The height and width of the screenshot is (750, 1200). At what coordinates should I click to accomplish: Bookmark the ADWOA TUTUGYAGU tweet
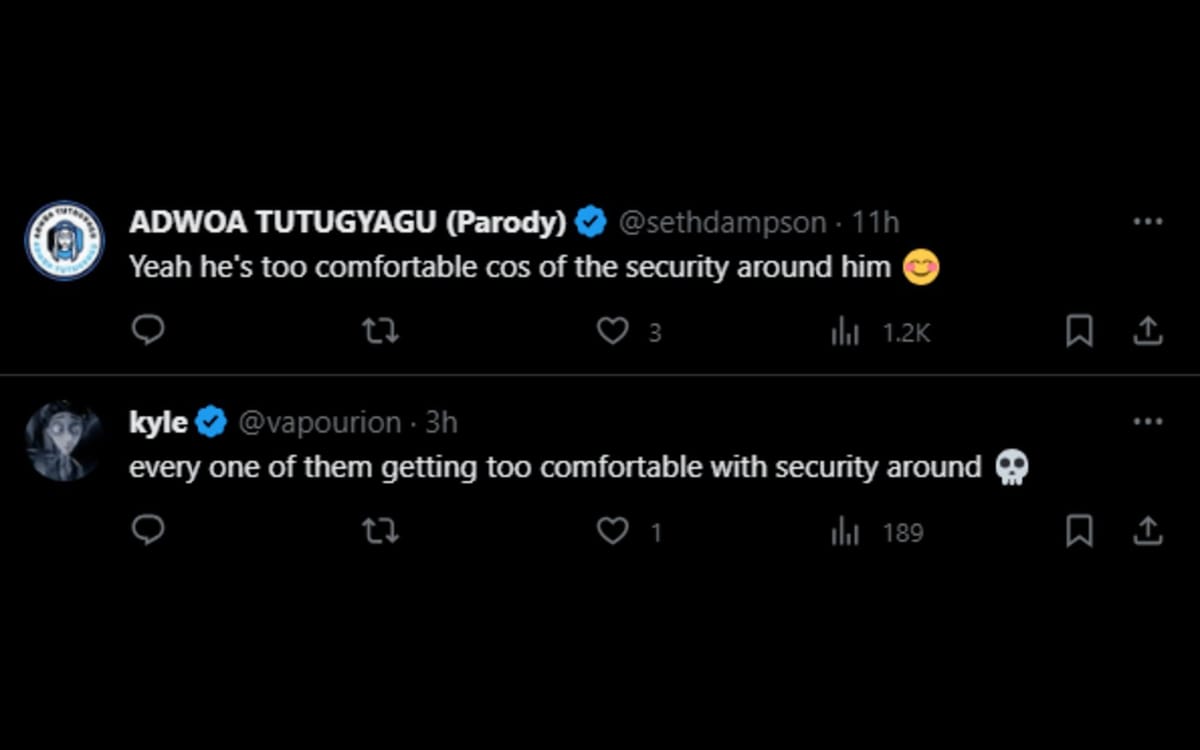pos(1079,331)
